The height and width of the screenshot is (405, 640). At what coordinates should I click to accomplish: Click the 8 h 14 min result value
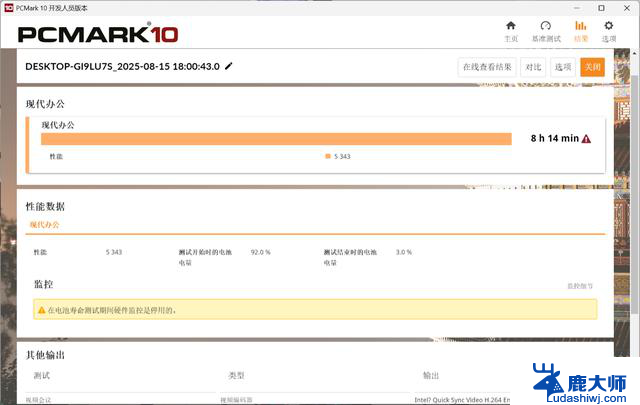pyautogui.click(x=555, y=138)
